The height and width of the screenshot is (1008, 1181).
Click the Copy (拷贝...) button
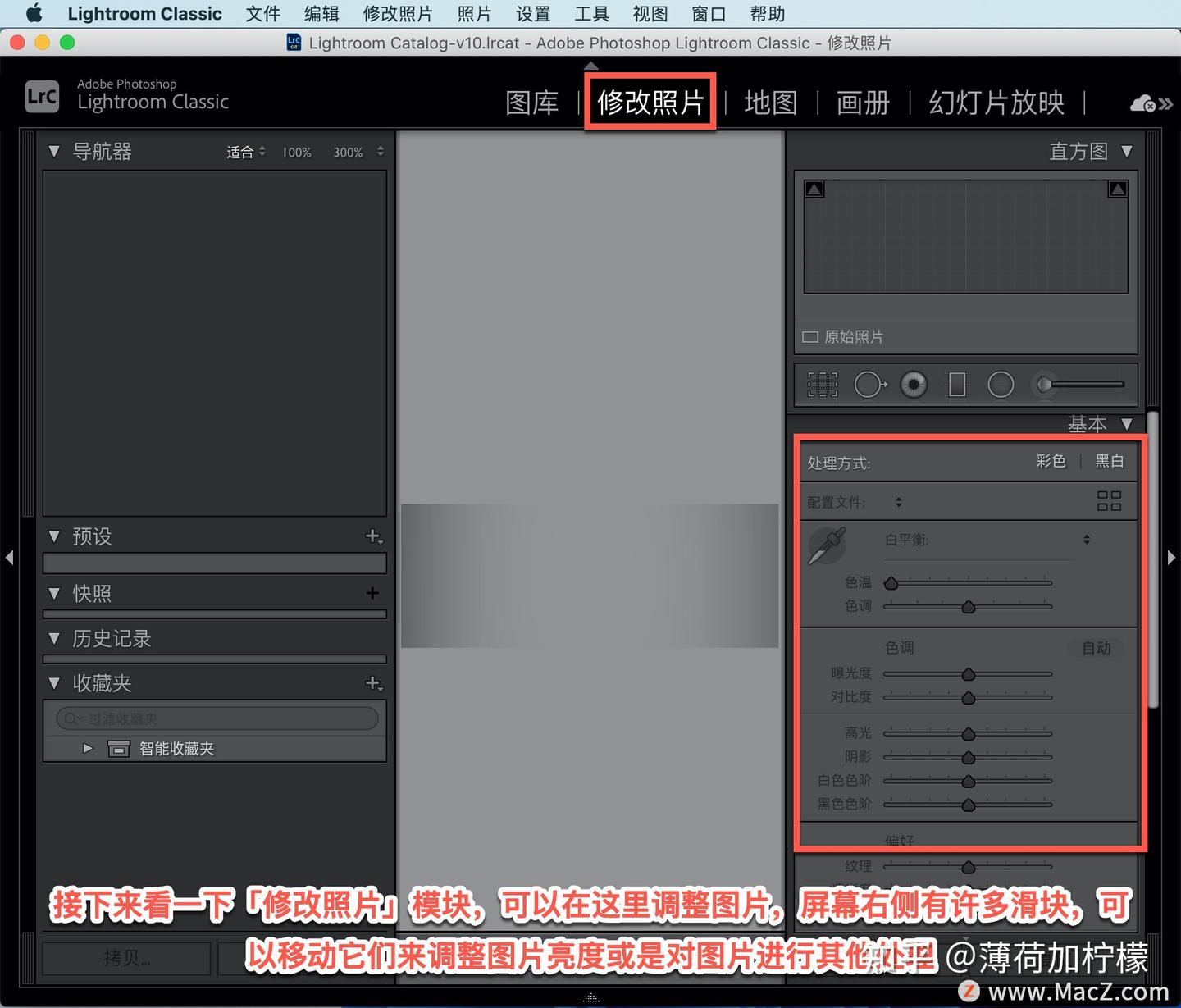[x=126, y=958]
